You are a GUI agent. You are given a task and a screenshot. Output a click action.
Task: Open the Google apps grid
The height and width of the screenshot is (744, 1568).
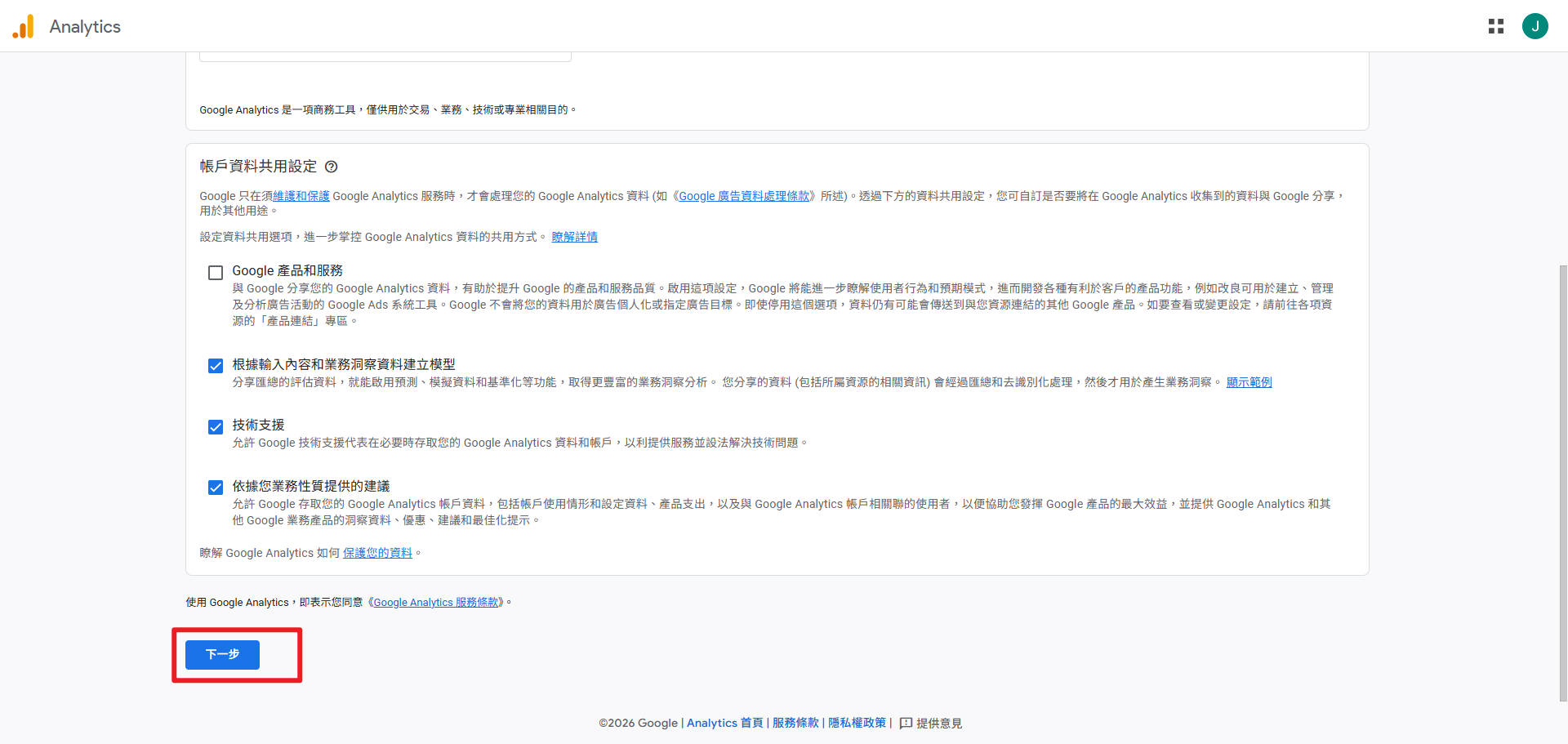click(1495, 25)
